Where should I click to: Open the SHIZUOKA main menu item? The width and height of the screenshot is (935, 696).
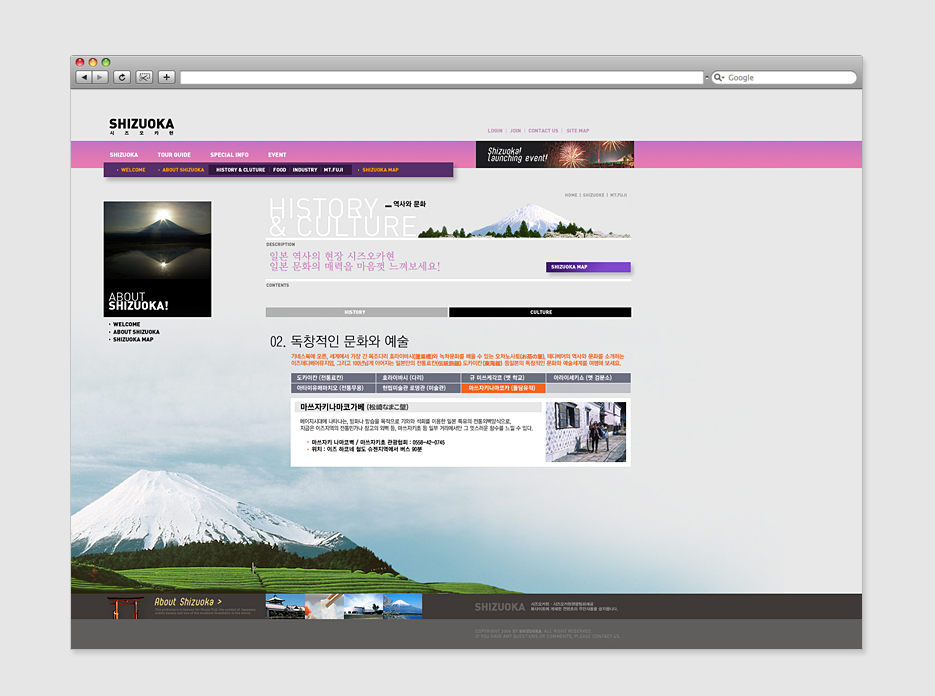tap(123, 154)
